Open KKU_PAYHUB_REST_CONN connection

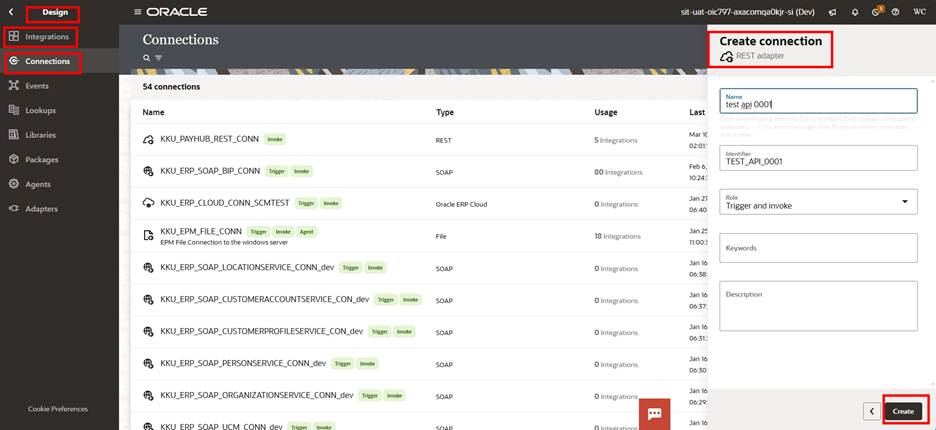coord(210,139)
